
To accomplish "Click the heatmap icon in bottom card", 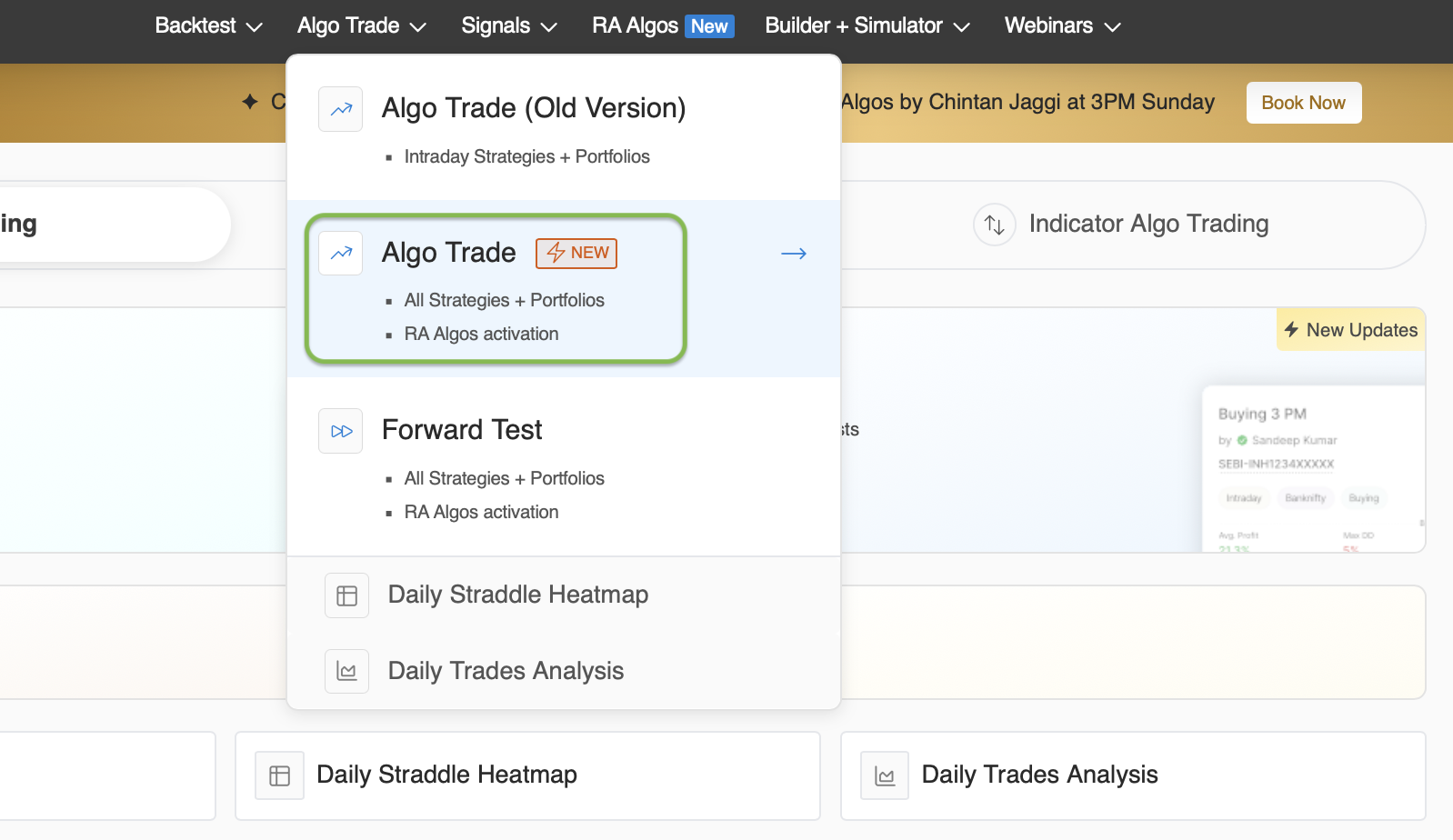I will (279, 775).
